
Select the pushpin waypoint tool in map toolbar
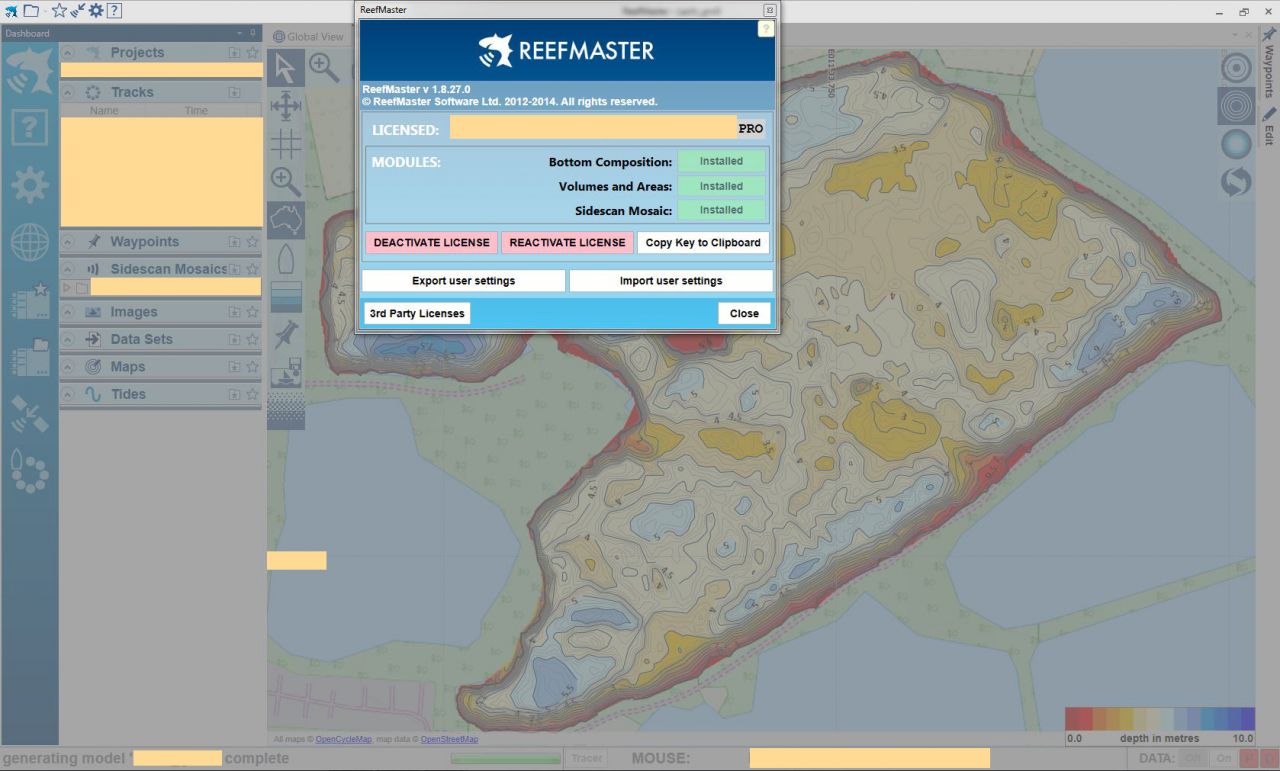coord(286,334)
